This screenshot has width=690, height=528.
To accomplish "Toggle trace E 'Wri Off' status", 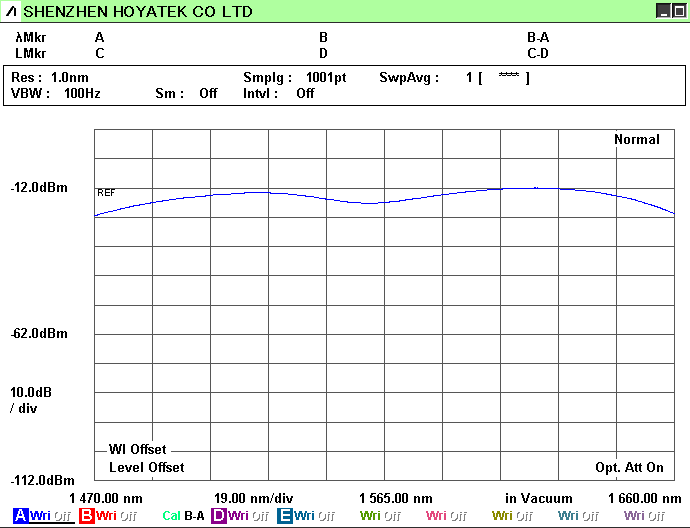I will [314, 515].
